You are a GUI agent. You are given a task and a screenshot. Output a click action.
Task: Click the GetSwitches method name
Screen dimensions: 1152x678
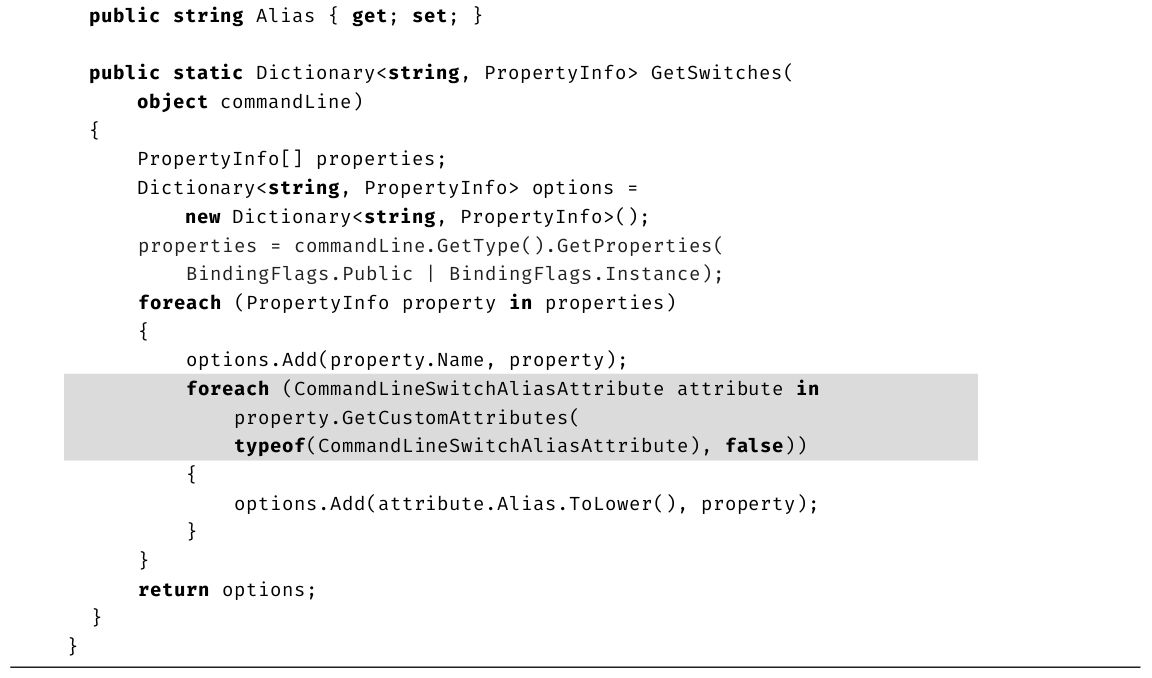click(715, 73)
